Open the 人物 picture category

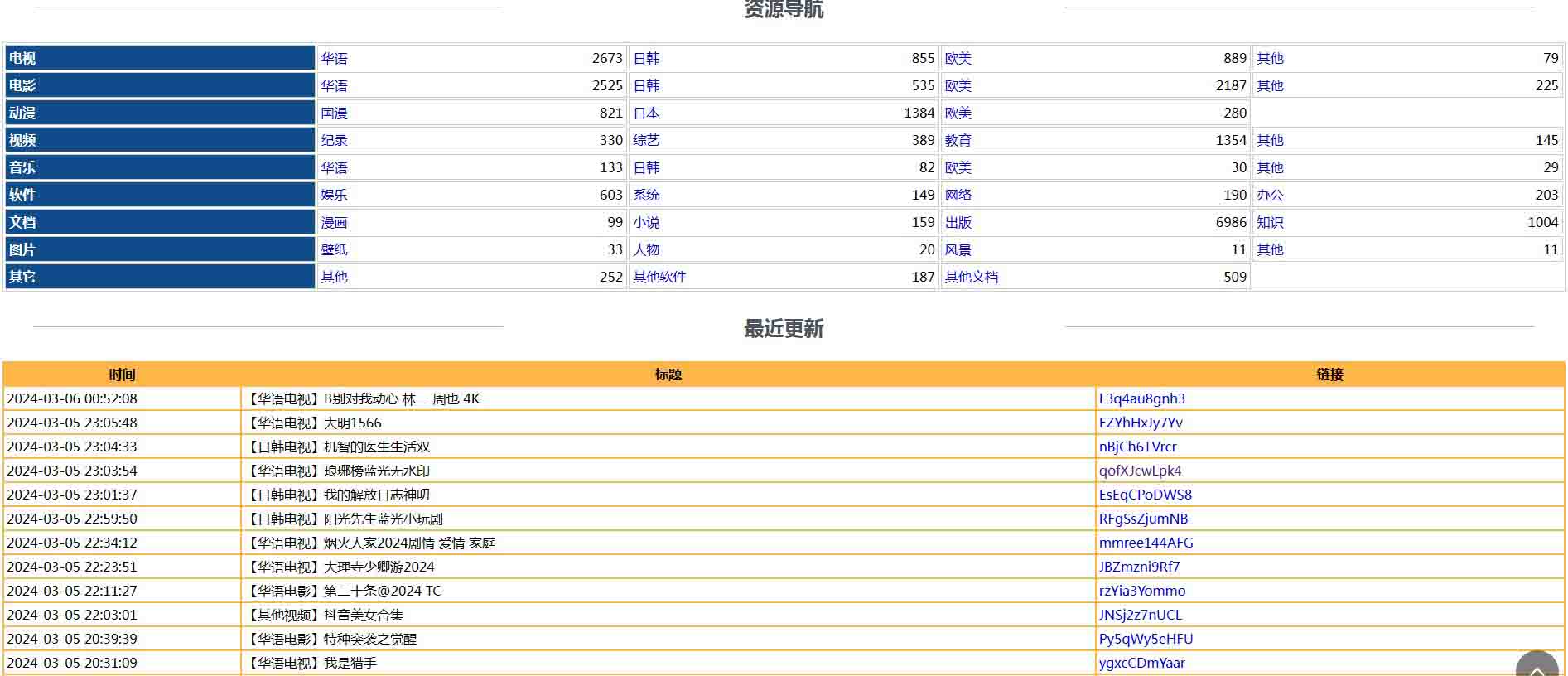pyautogui.click(x=646, y=249)
